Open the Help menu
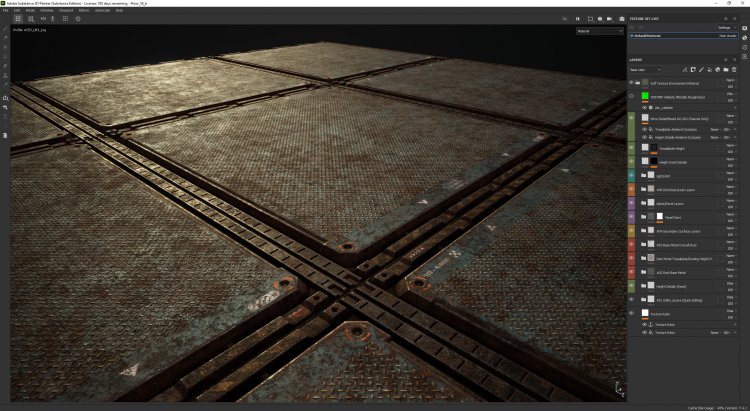Image resolution: width=750 pixels, height=411 pixels. [x=120, y=10]
